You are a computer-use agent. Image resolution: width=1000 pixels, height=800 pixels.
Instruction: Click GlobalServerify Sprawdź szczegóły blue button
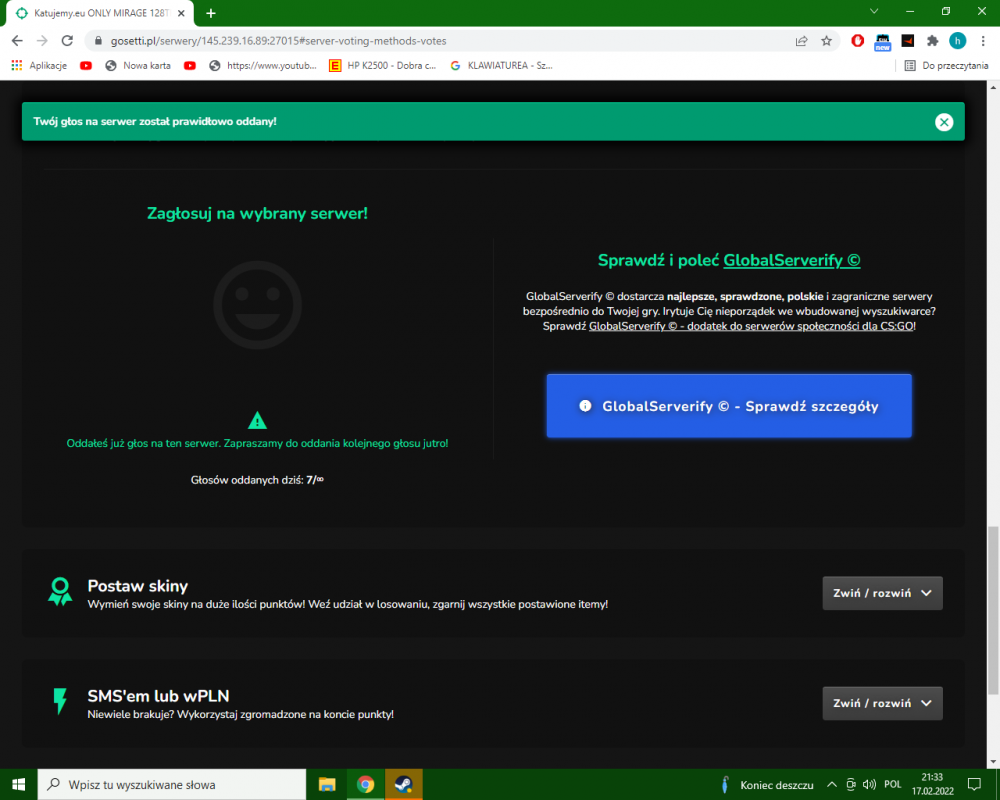click(x=729, y=406)
